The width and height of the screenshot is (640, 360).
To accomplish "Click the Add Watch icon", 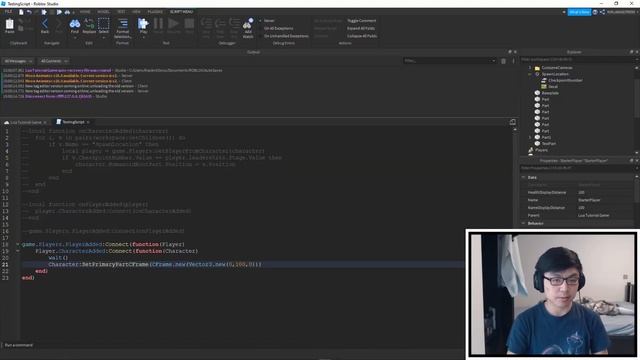I will 248,24.
